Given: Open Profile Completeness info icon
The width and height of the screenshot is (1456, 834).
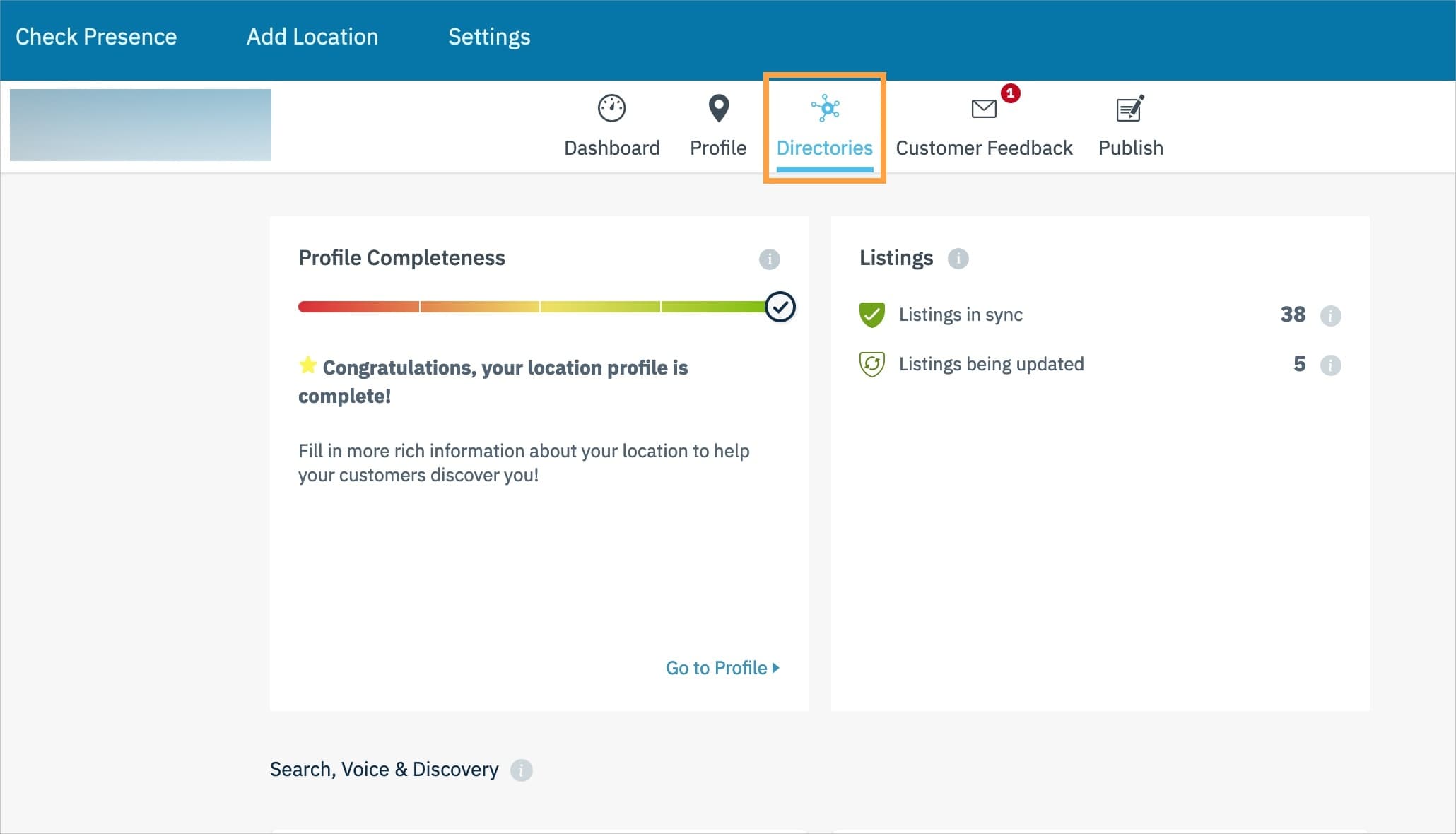Looking at the screenshot, I should [769, 259].
